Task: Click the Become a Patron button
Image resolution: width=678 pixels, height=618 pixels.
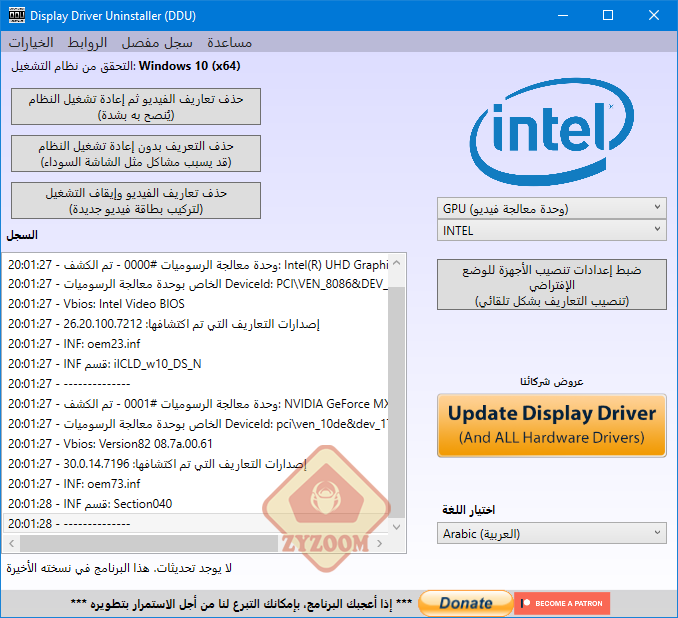Action: pyautogui.click(x=562, y=603)
